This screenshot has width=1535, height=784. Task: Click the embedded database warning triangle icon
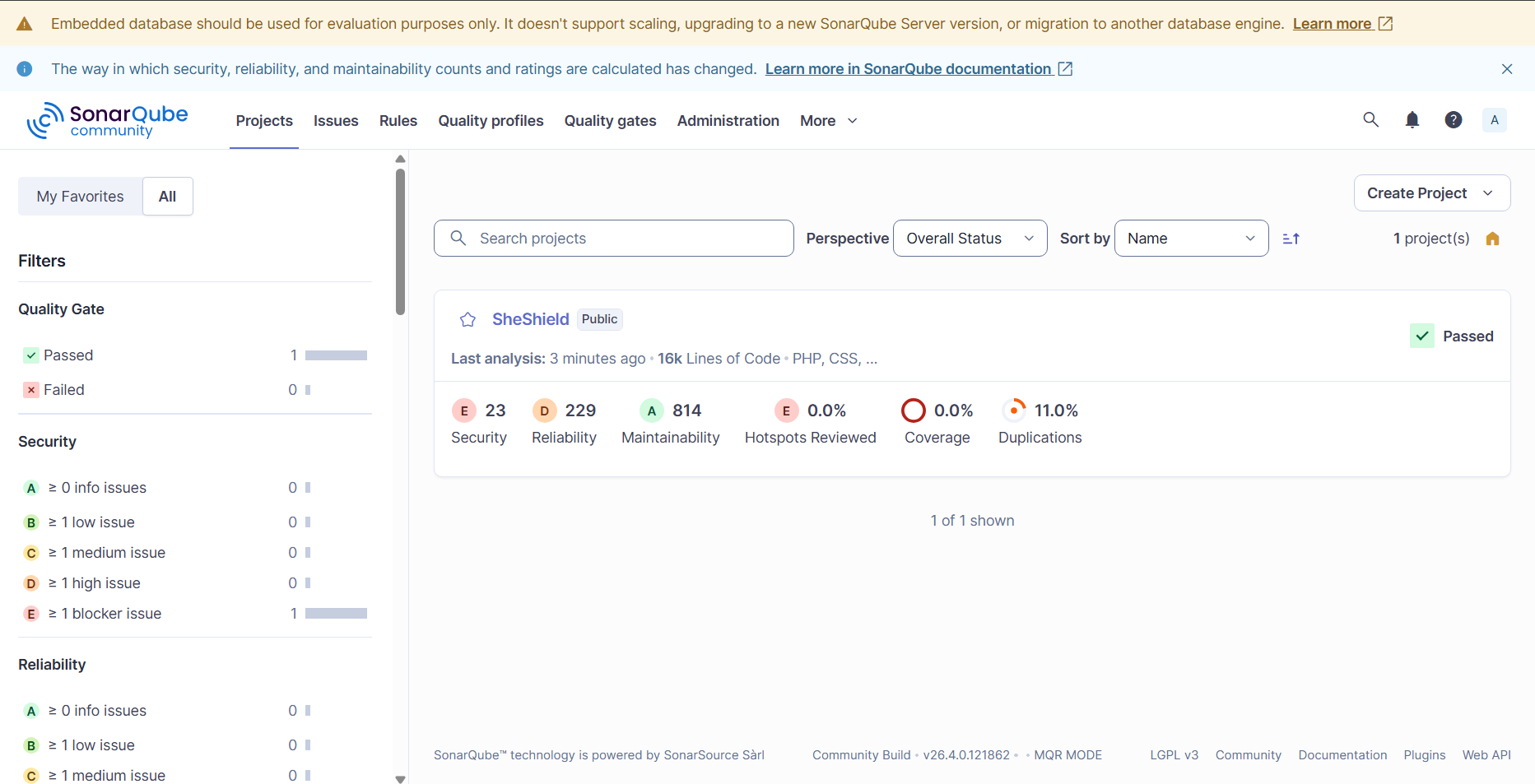[25, 24]
